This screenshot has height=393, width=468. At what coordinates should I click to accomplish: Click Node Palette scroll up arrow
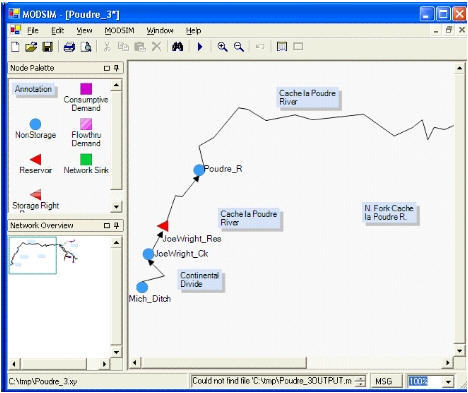click(x=116, y=85)
